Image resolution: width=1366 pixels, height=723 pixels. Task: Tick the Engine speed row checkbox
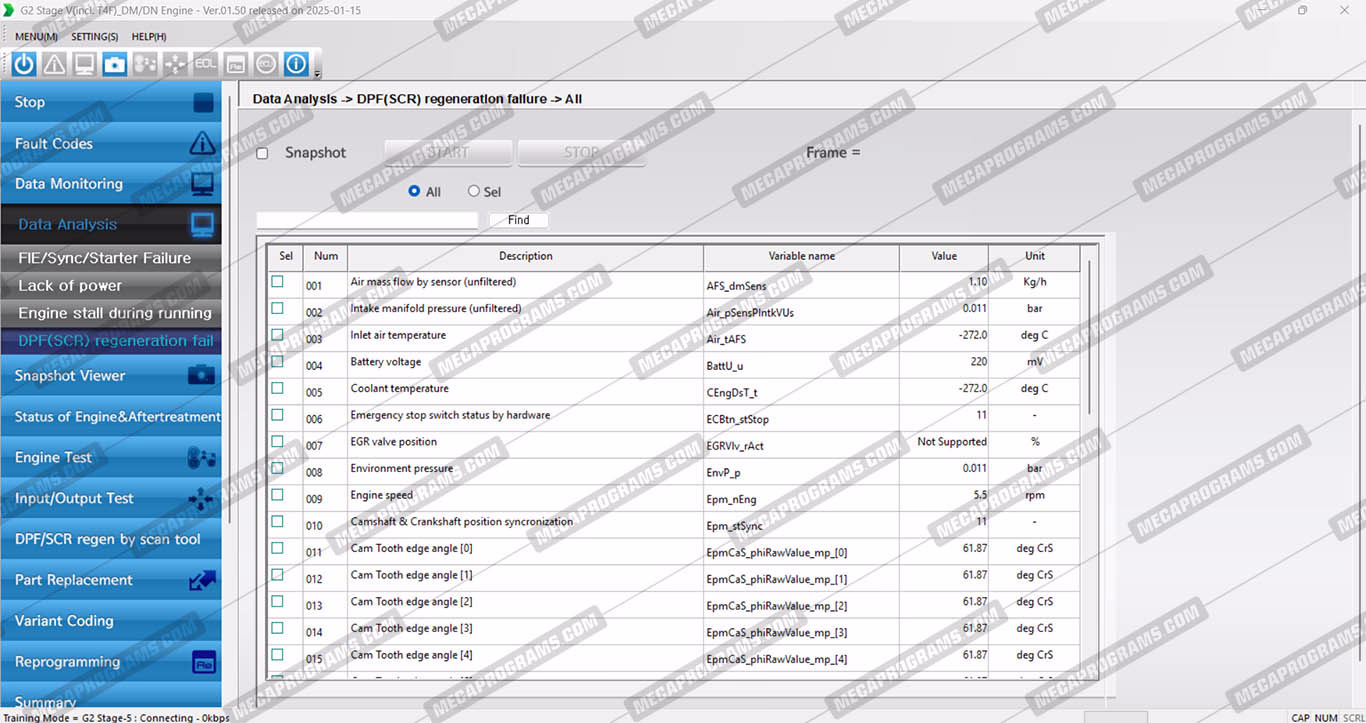pyautogui.click(x=277, y=495)
